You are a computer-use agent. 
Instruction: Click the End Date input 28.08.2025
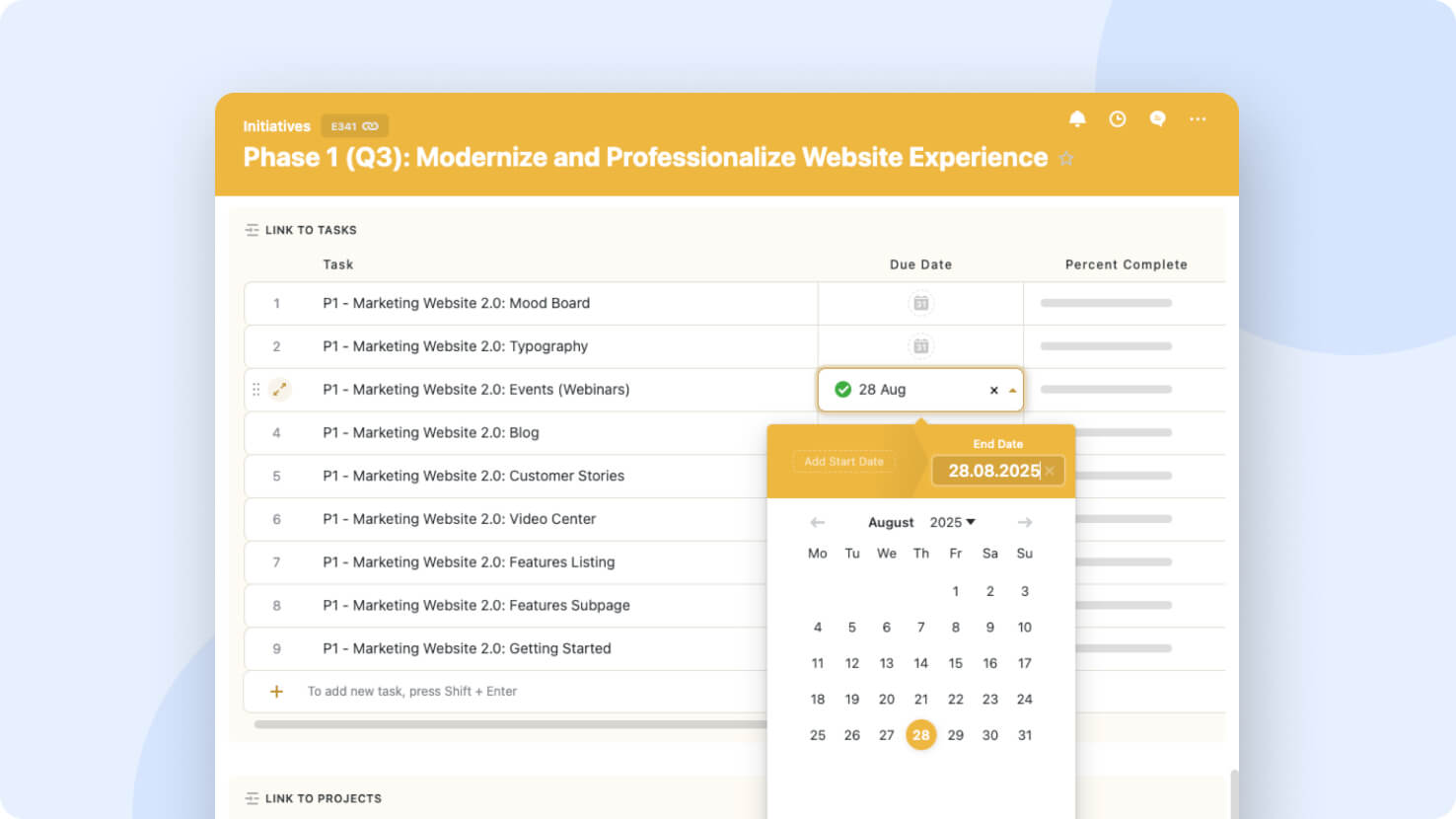(997, 471)
